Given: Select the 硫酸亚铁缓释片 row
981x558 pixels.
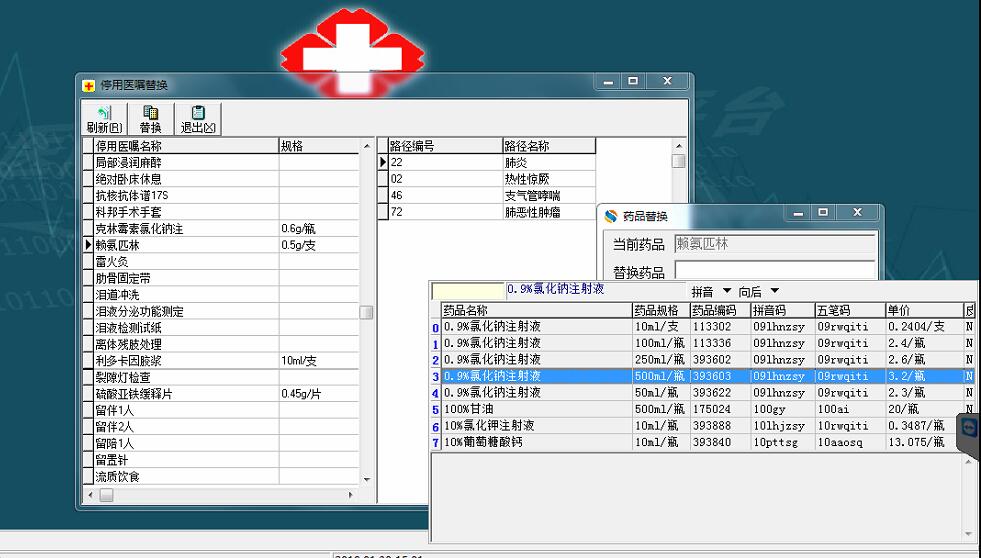Looking at the screenshot, I should coord(221,394).
